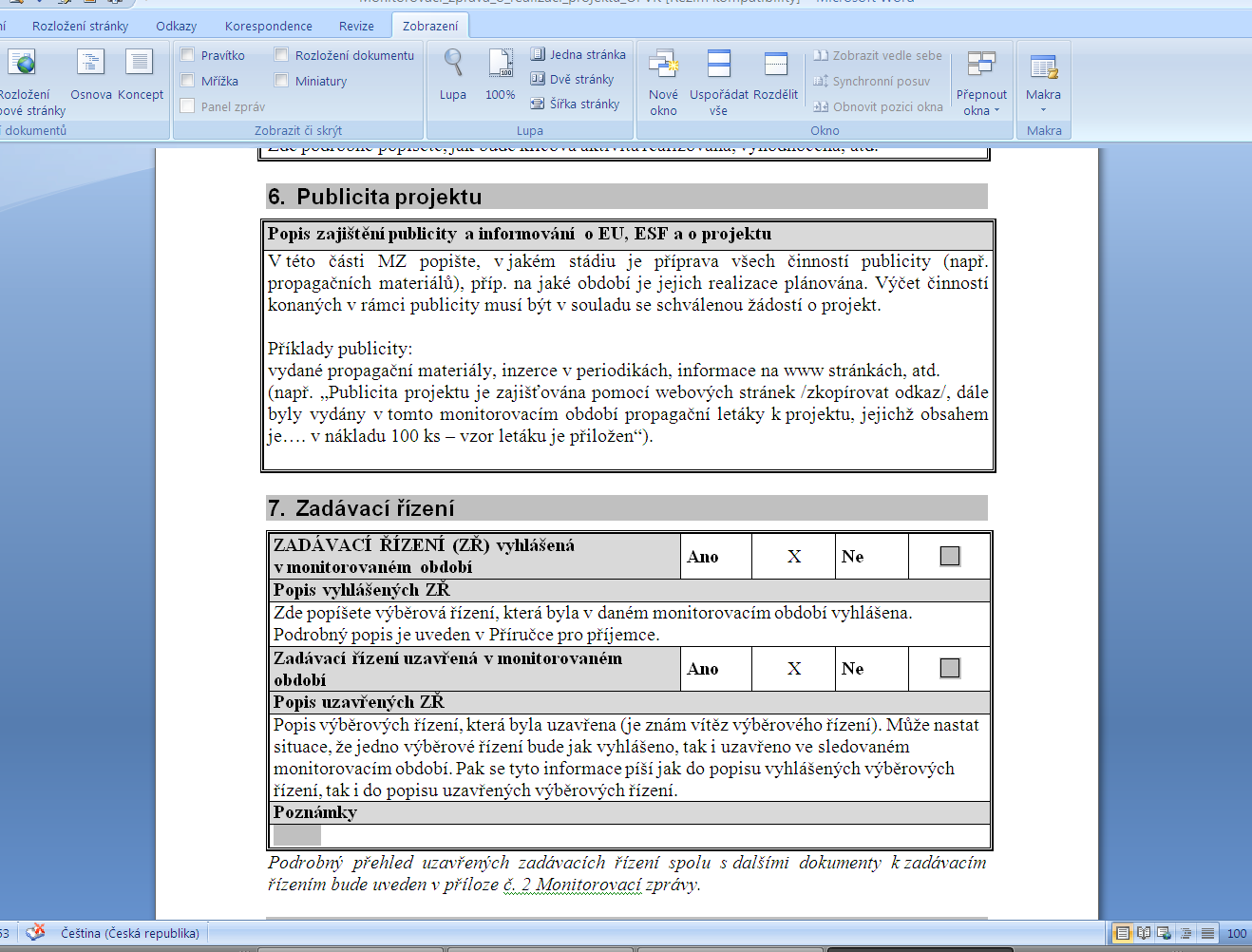The image size is (1252, 952).
Task: Click Obnovit pozici okna
Action: pos(878,106)
